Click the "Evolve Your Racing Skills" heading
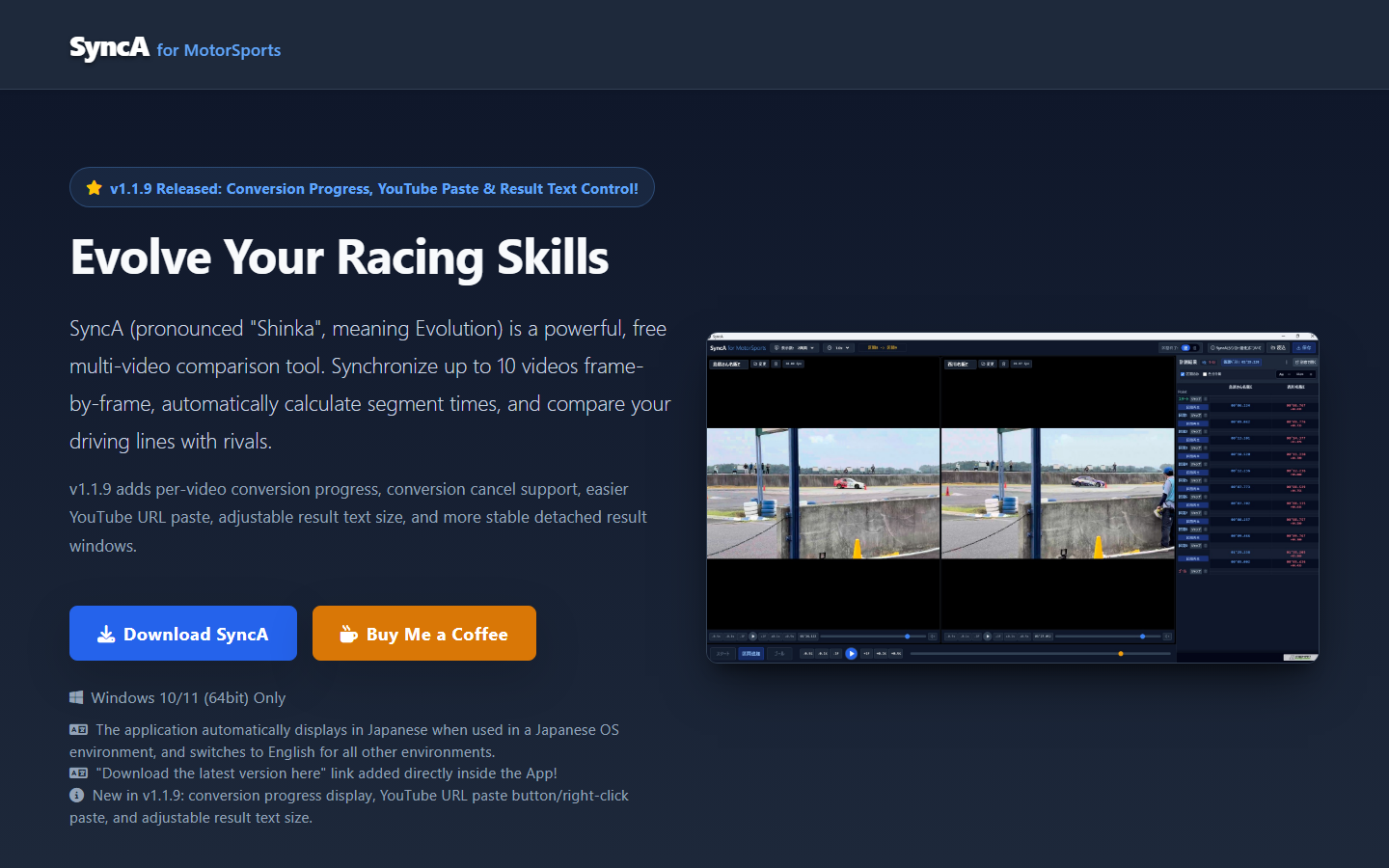This screenshot has height=868, width=1389. click(x=340, y=258)
